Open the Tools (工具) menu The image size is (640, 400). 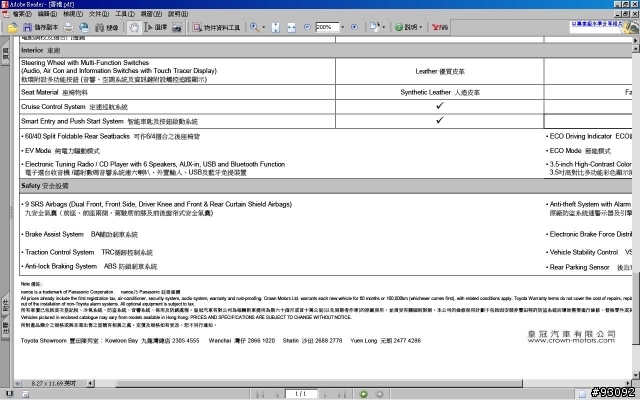click(x=125, y=14)
